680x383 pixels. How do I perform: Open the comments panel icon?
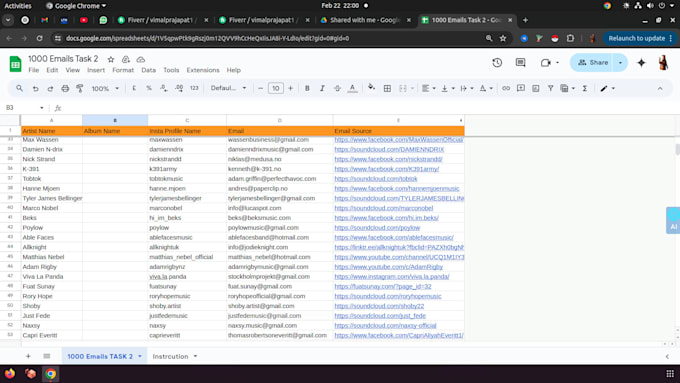click(x=520, y=62)
